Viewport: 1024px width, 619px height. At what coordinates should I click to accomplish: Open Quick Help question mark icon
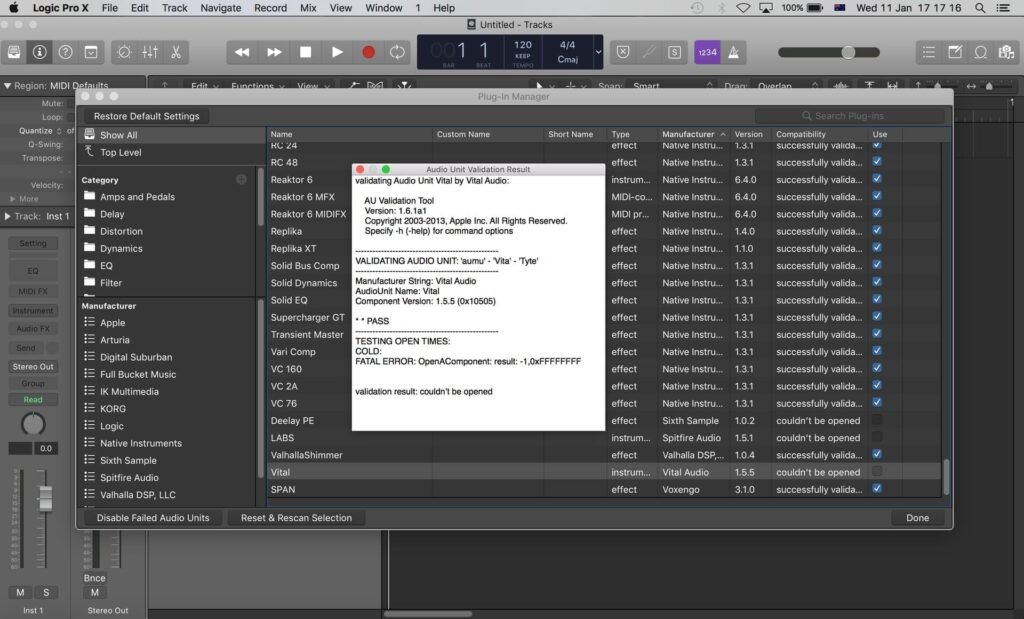(x=65, y=52)
